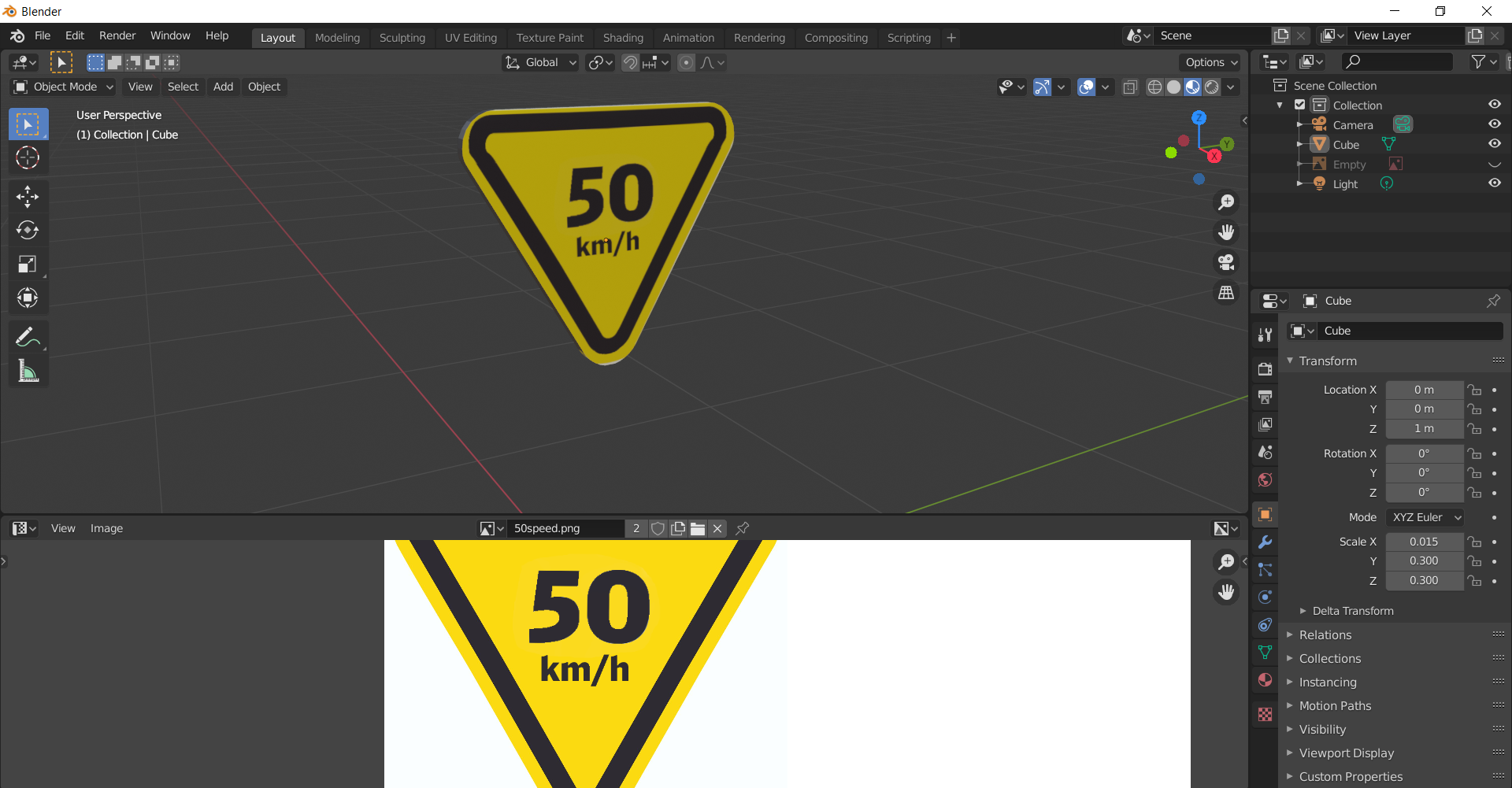Select the Rotate tool

(28, 230)
